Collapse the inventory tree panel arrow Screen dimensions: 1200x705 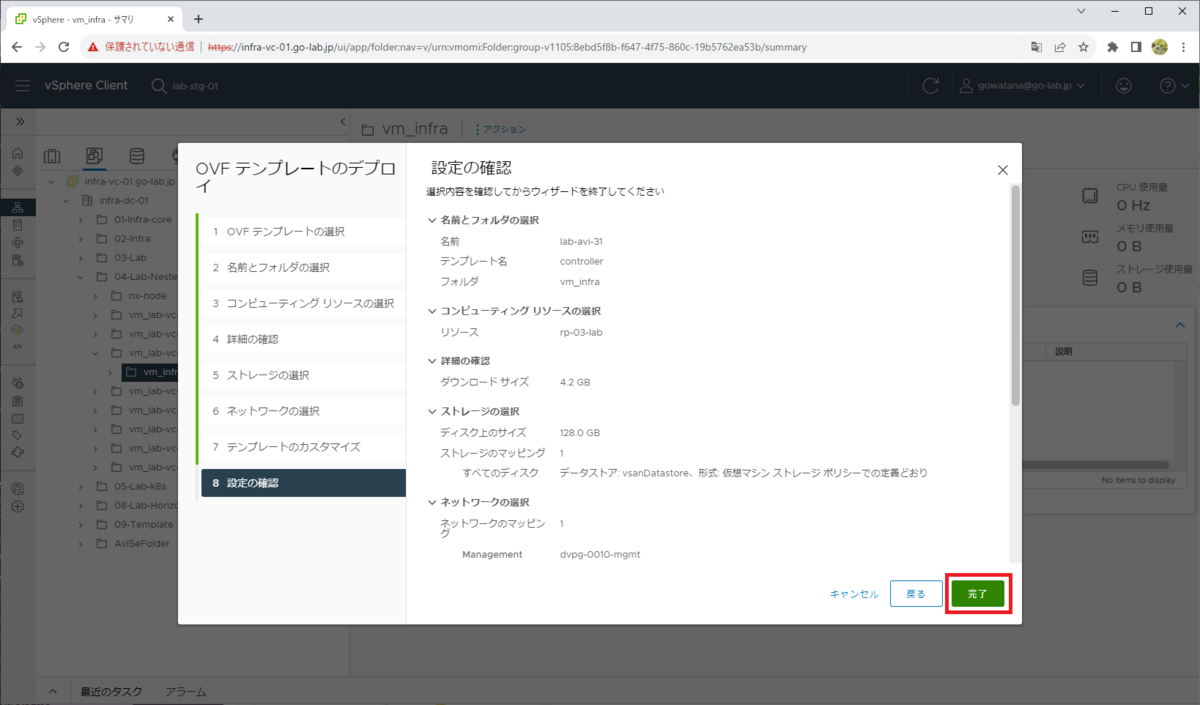pos(343,122)
